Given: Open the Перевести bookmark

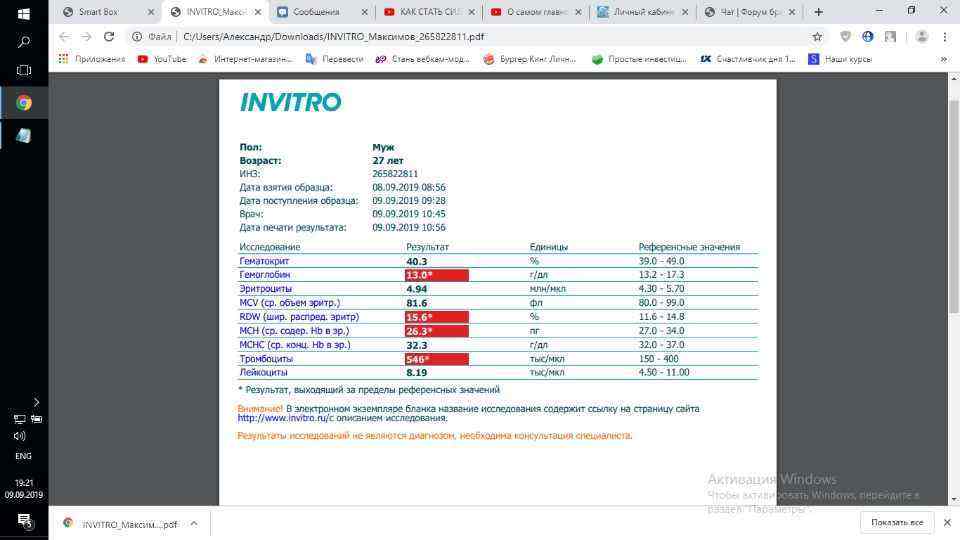Looking at the screenshot, I should (x=335, y=59).
